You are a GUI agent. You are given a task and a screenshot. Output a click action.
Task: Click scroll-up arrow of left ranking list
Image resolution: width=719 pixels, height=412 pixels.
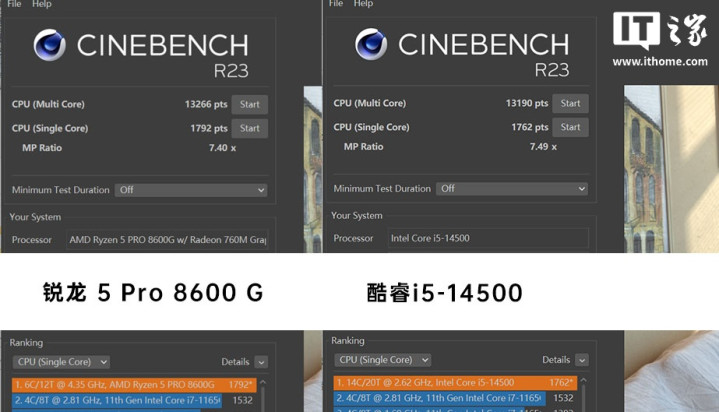click(x=263, y=382)
